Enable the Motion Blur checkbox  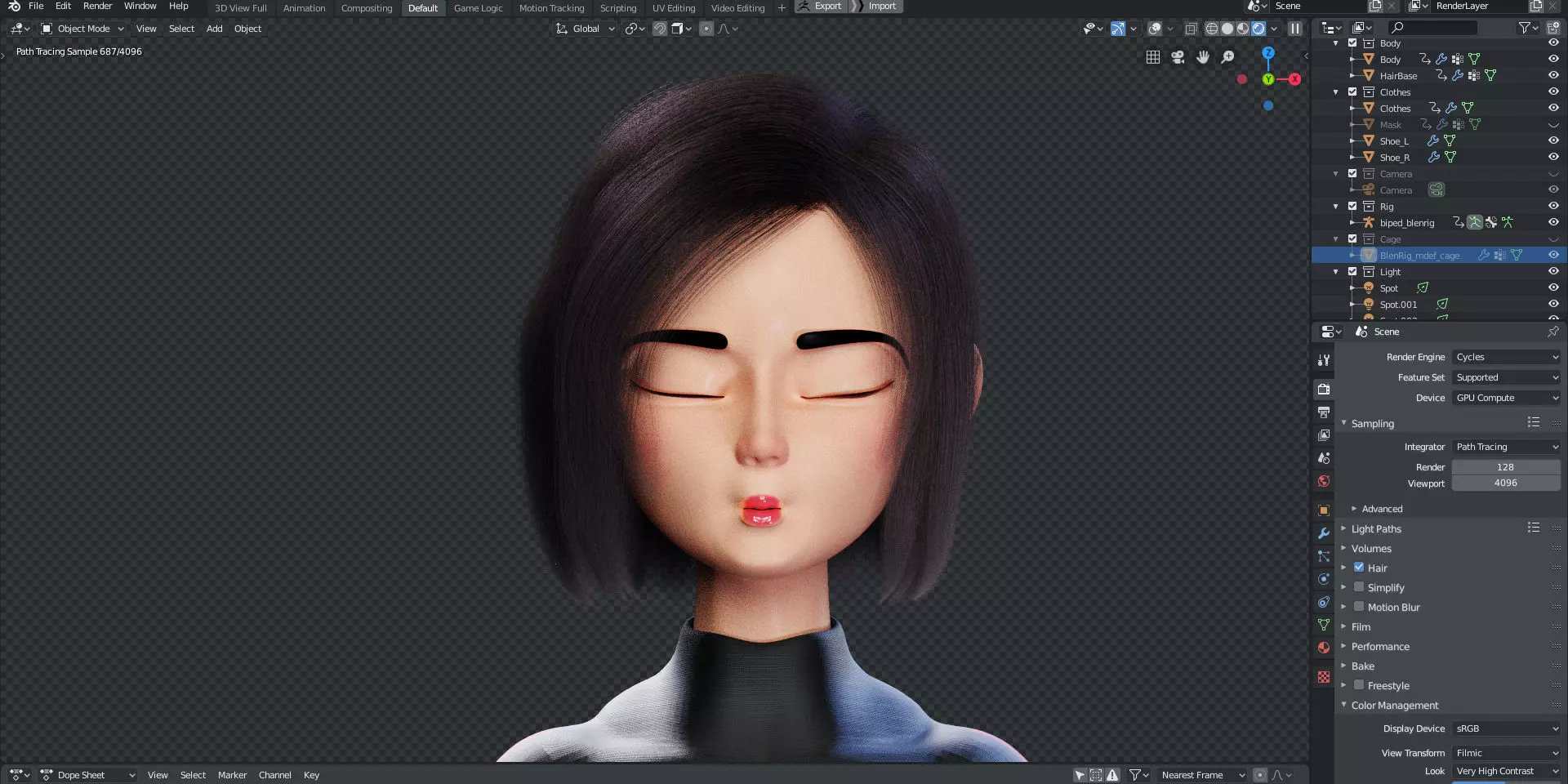pyautogui.click(x=1359, y=607)
